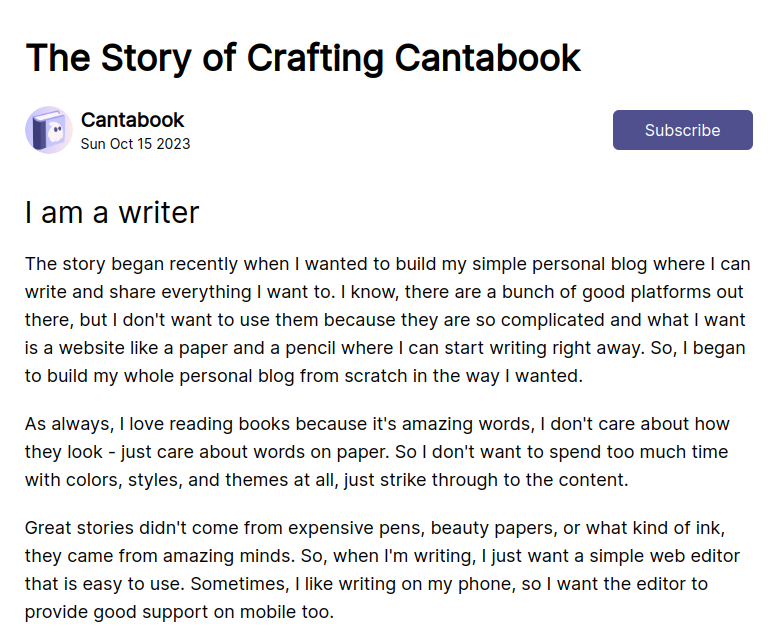This screenshot has width=774, height=632.
Task: Click the paragraph starting Great stories didn't come
Action: 383,569
